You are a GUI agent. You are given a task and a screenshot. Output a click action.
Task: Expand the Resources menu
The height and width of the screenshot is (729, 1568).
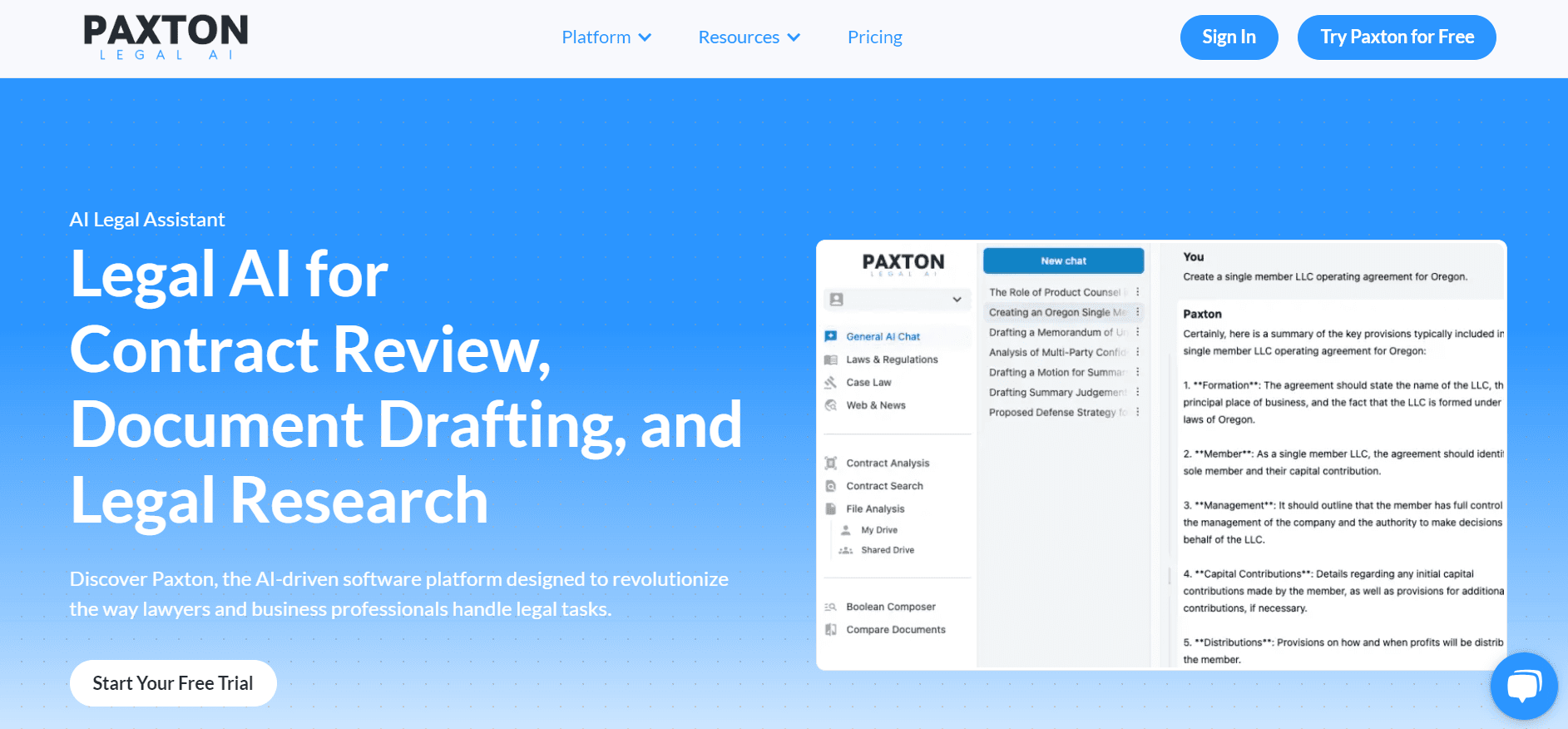point(749,37)
